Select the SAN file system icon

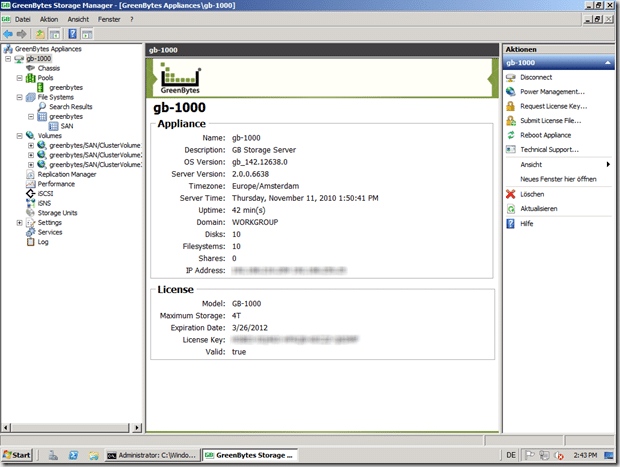[x=53, y=126]
